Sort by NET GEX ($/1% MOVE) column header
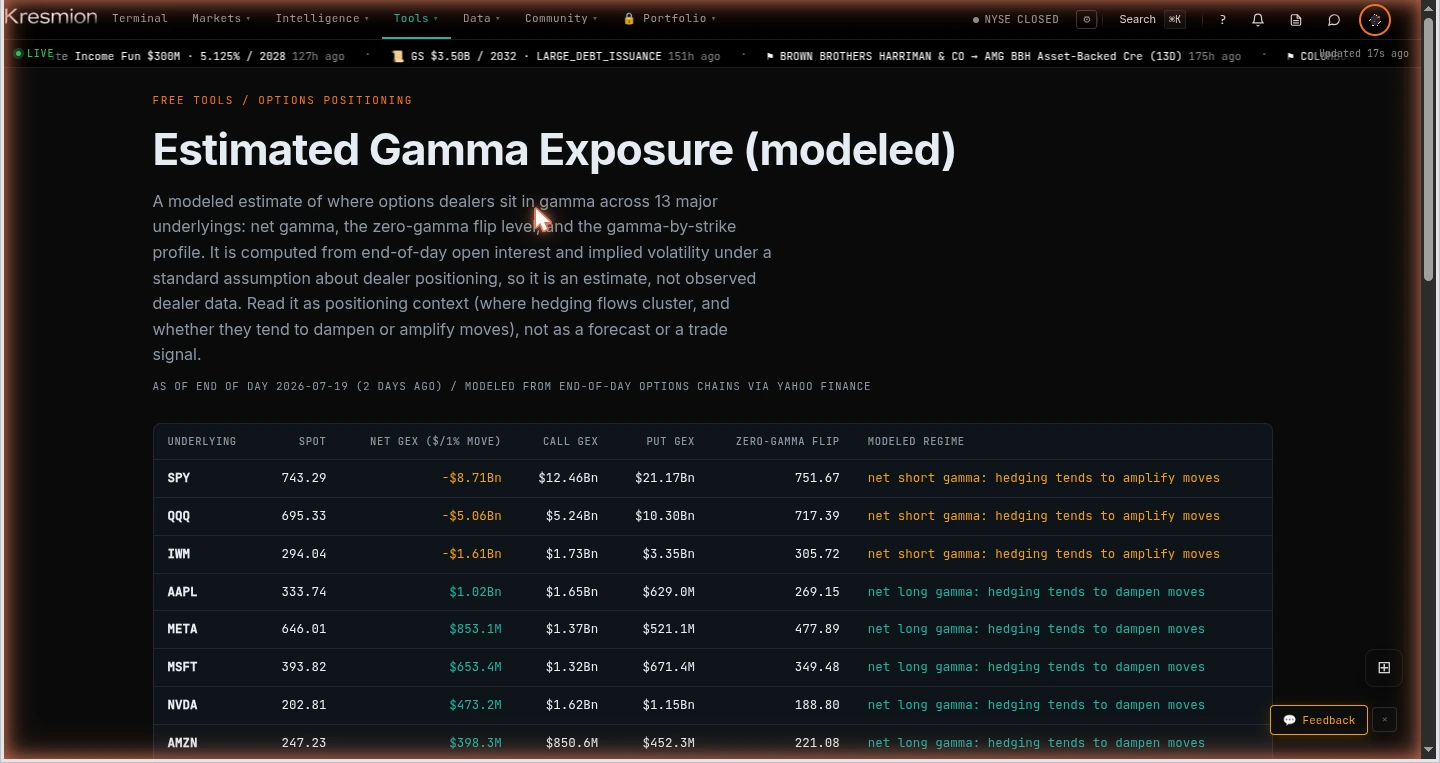 coord(435,441)
